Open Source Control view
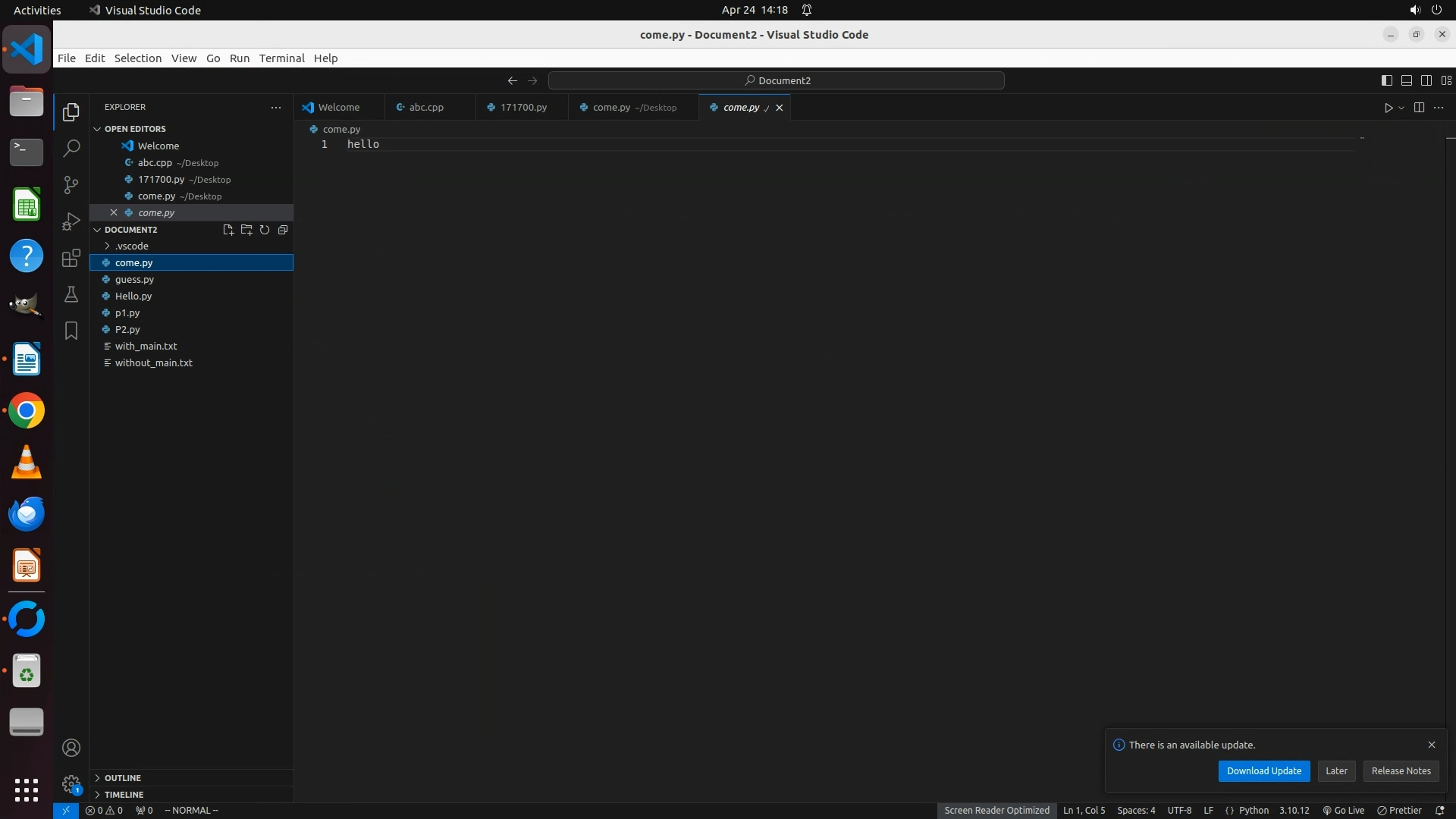The image size is (1456, 819). click(71, 185)
